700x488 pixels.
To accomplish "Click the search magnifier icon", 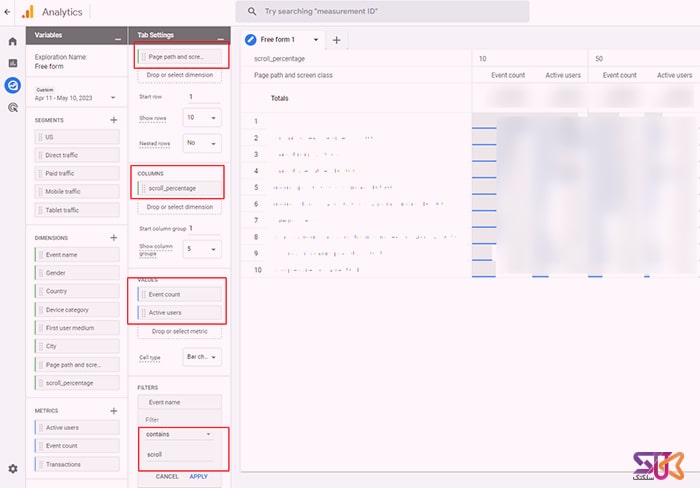I will click(252, 12).
